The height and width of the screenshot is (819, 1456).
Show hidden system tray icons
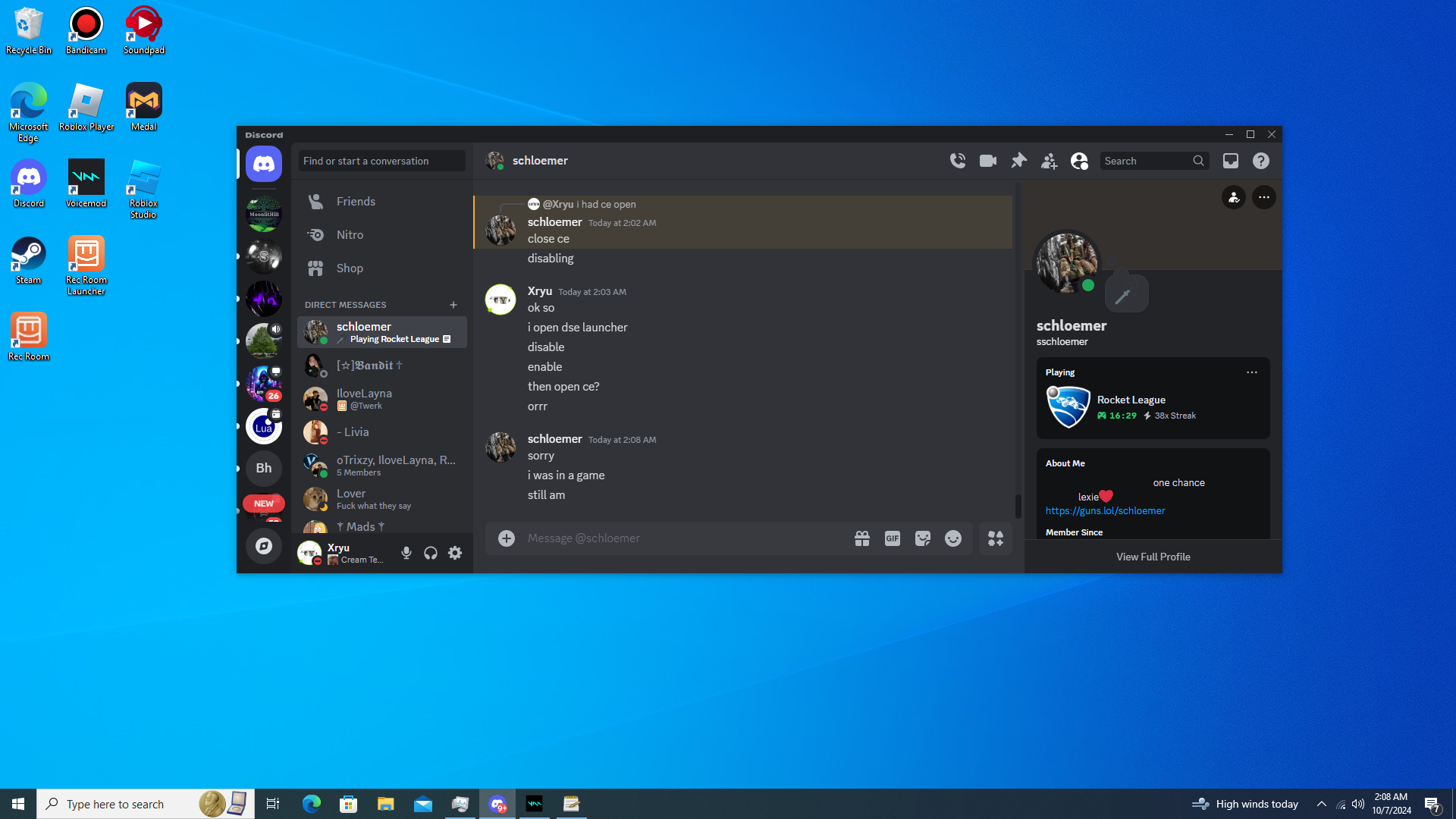tap(1322, 804)
